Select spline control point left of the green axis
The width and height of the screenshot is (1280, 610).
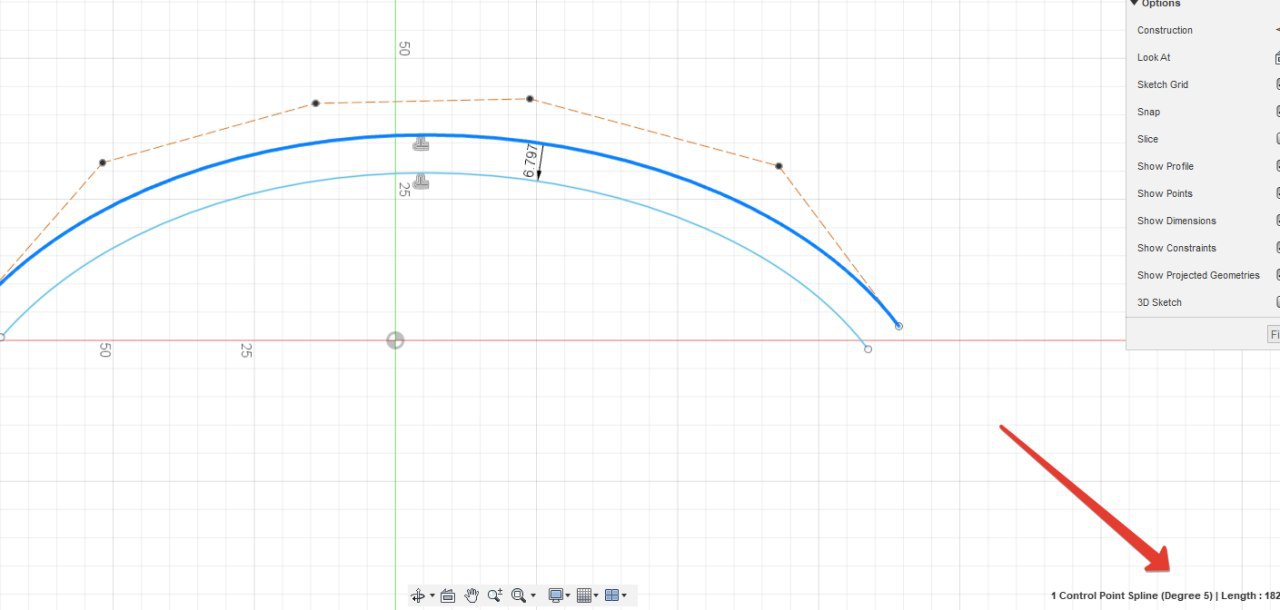click(316, 103)
